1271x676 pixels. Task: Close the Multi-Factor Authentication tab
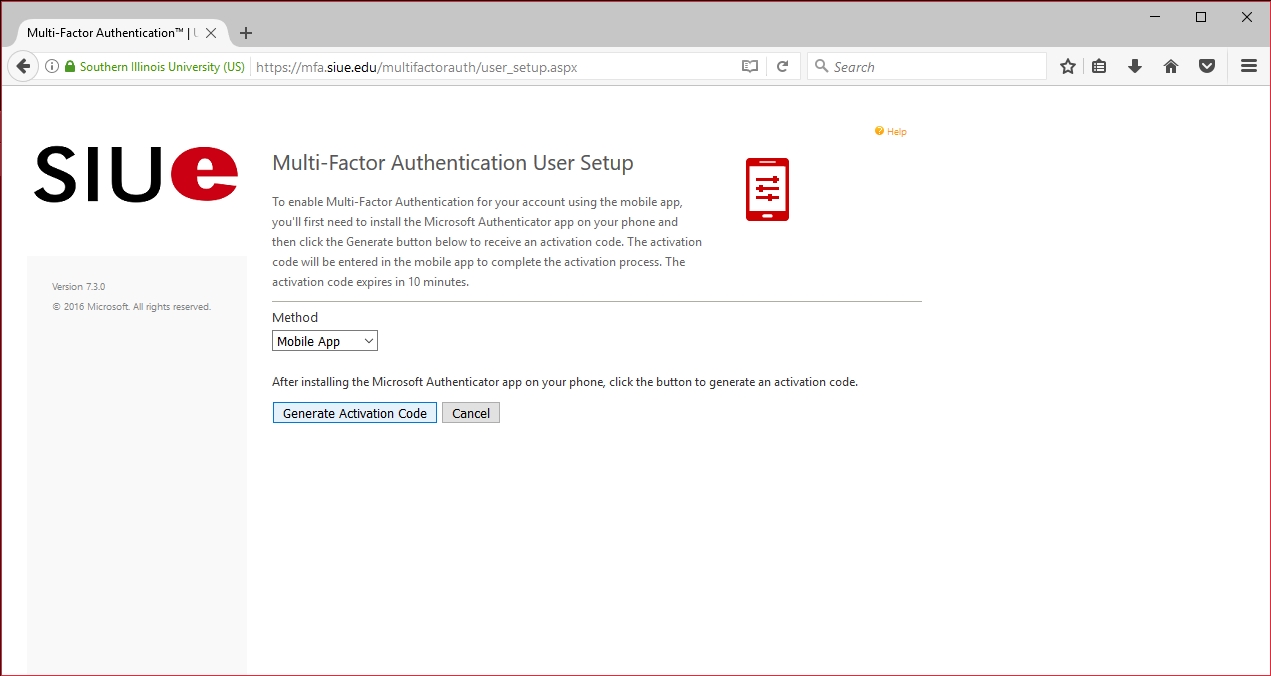tap(211, 33)
